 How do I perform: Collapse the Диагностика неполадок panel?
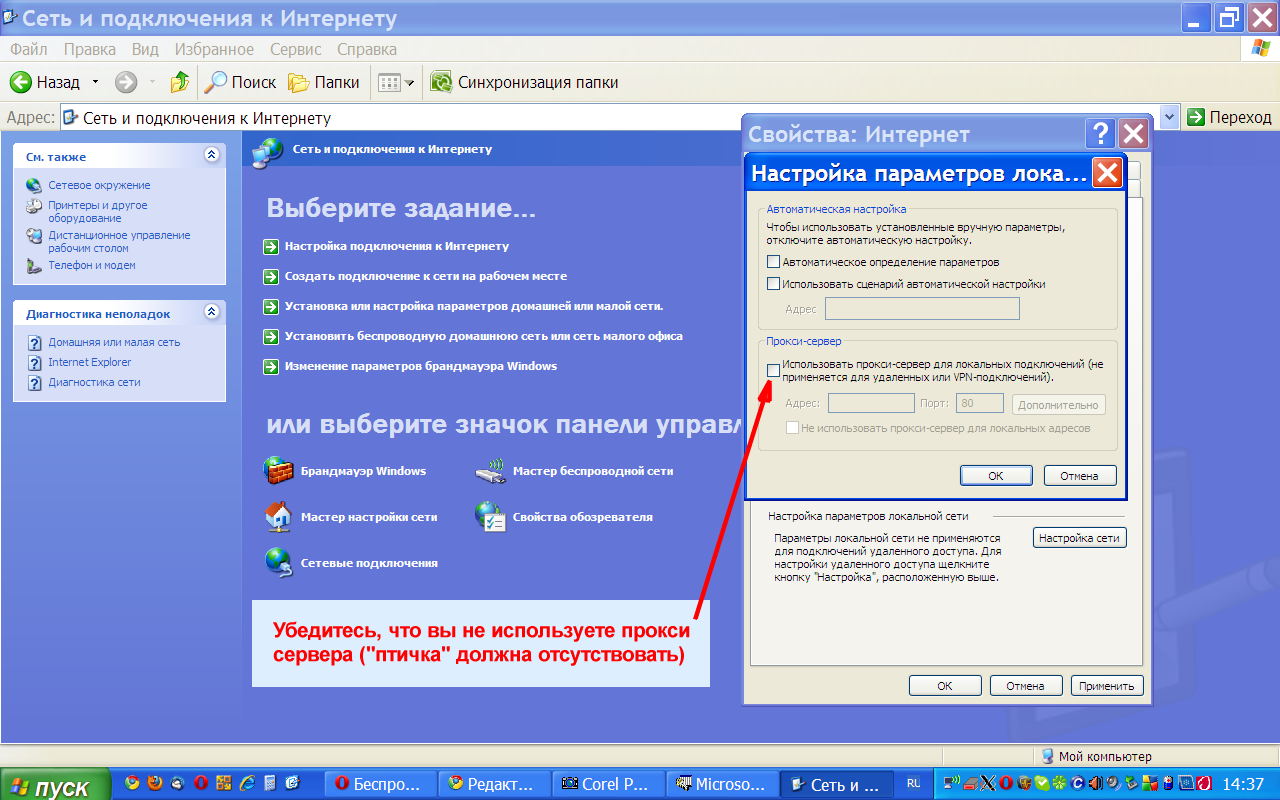pyautogui.click(x=211, y=313)
